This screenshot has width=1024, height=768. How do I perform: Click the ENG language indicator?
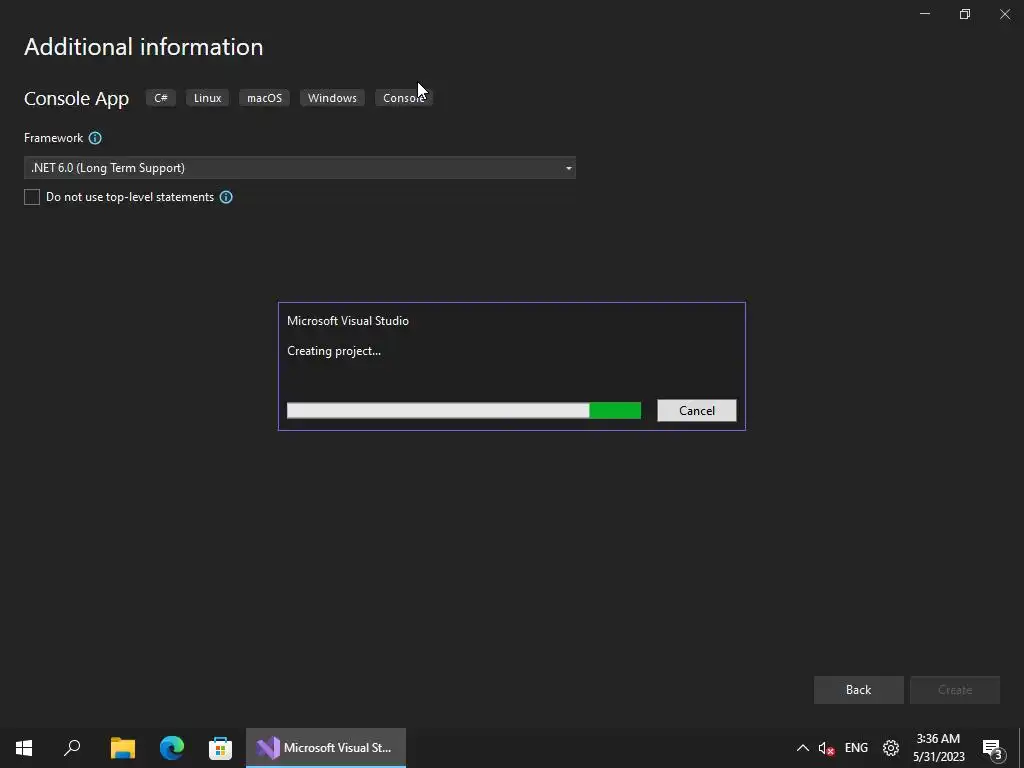856,748
